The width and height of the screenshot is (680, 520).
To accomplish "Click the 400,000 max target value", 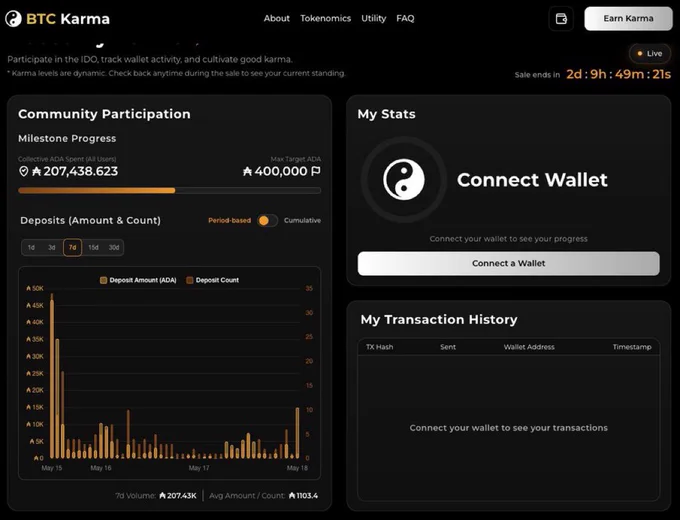I will (275, 171).
